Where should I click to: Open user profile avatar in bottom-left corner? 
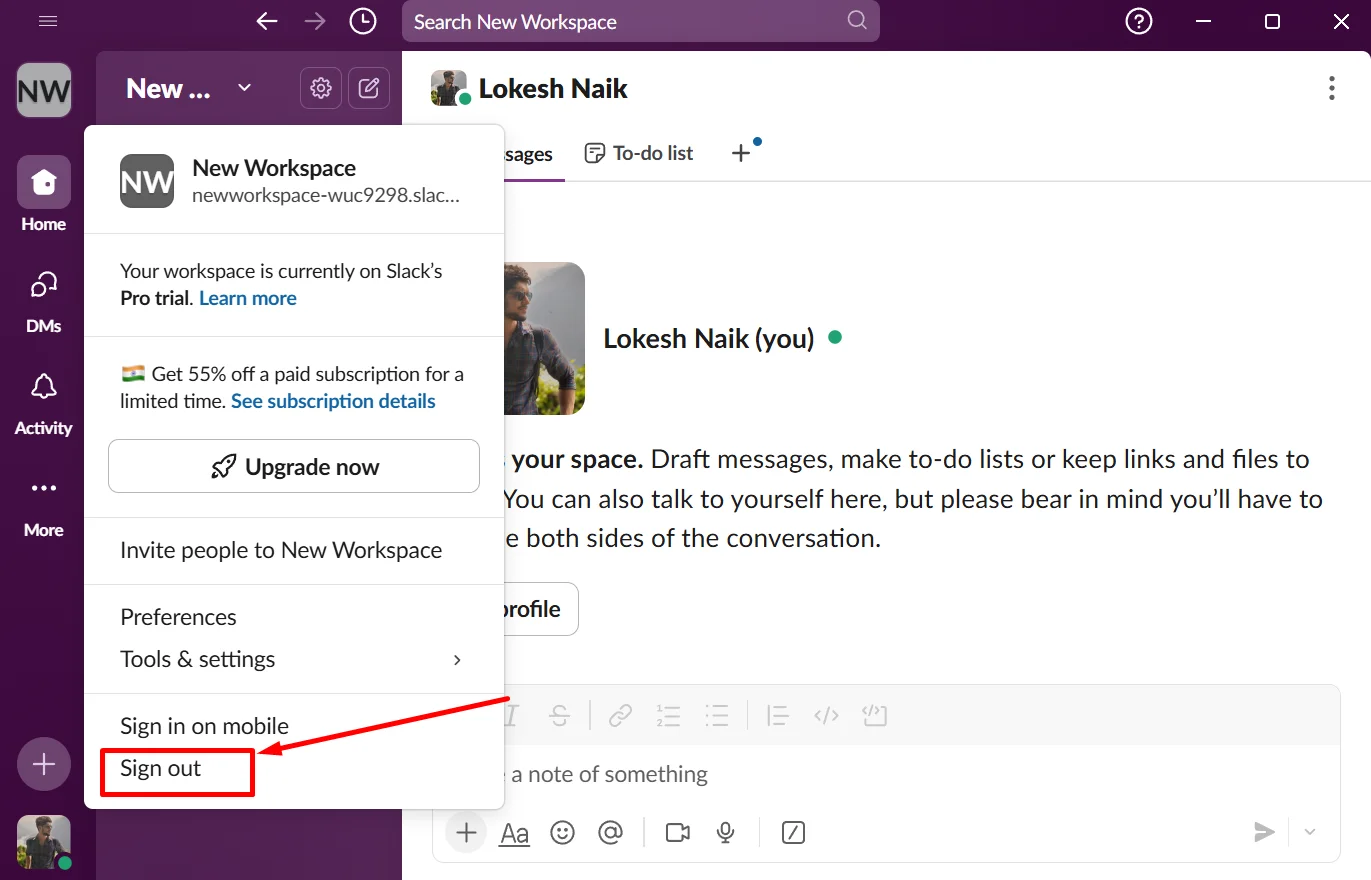tap(44, 842)
